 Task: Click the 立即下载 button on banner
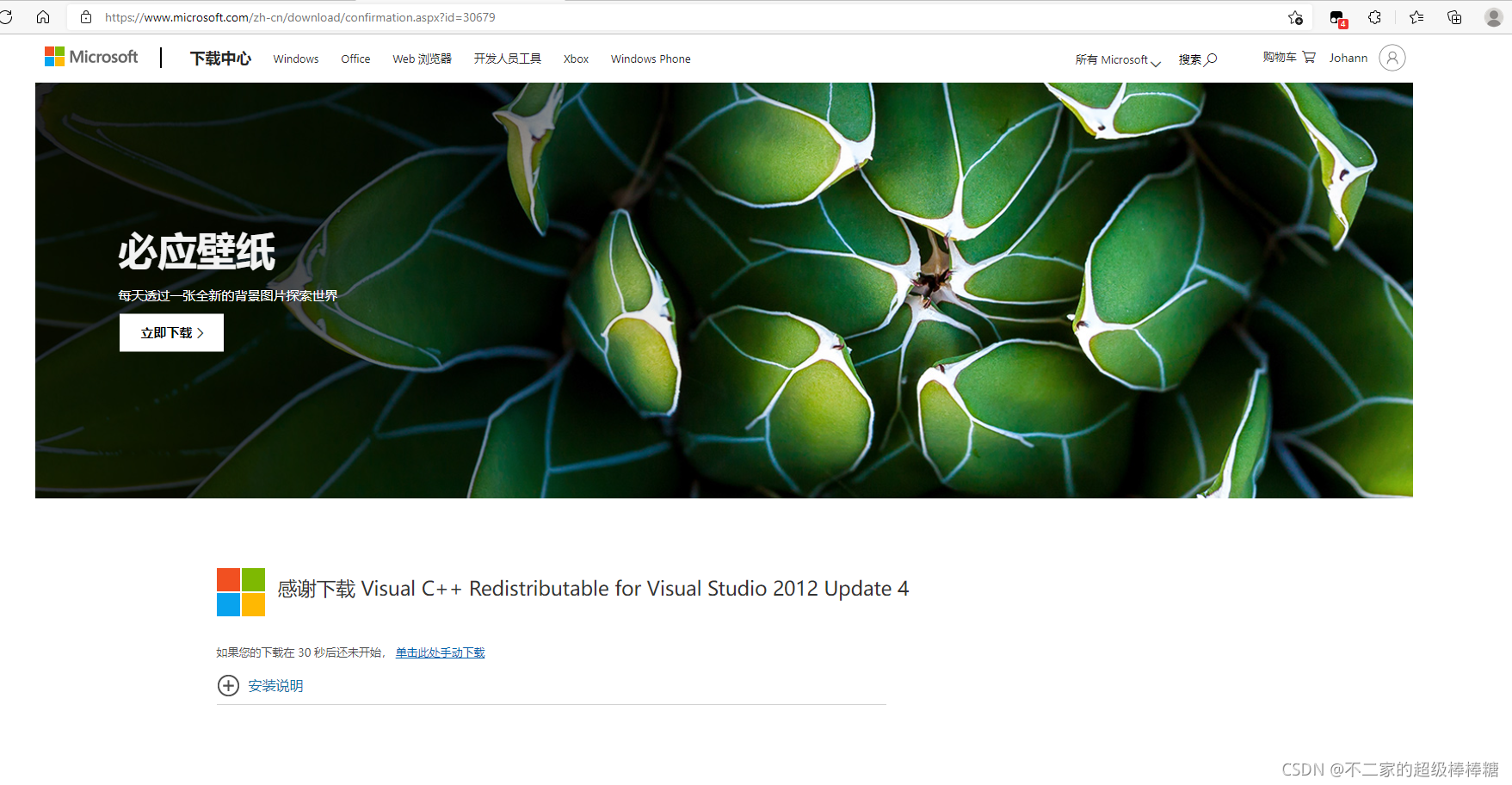click(171, 332)
